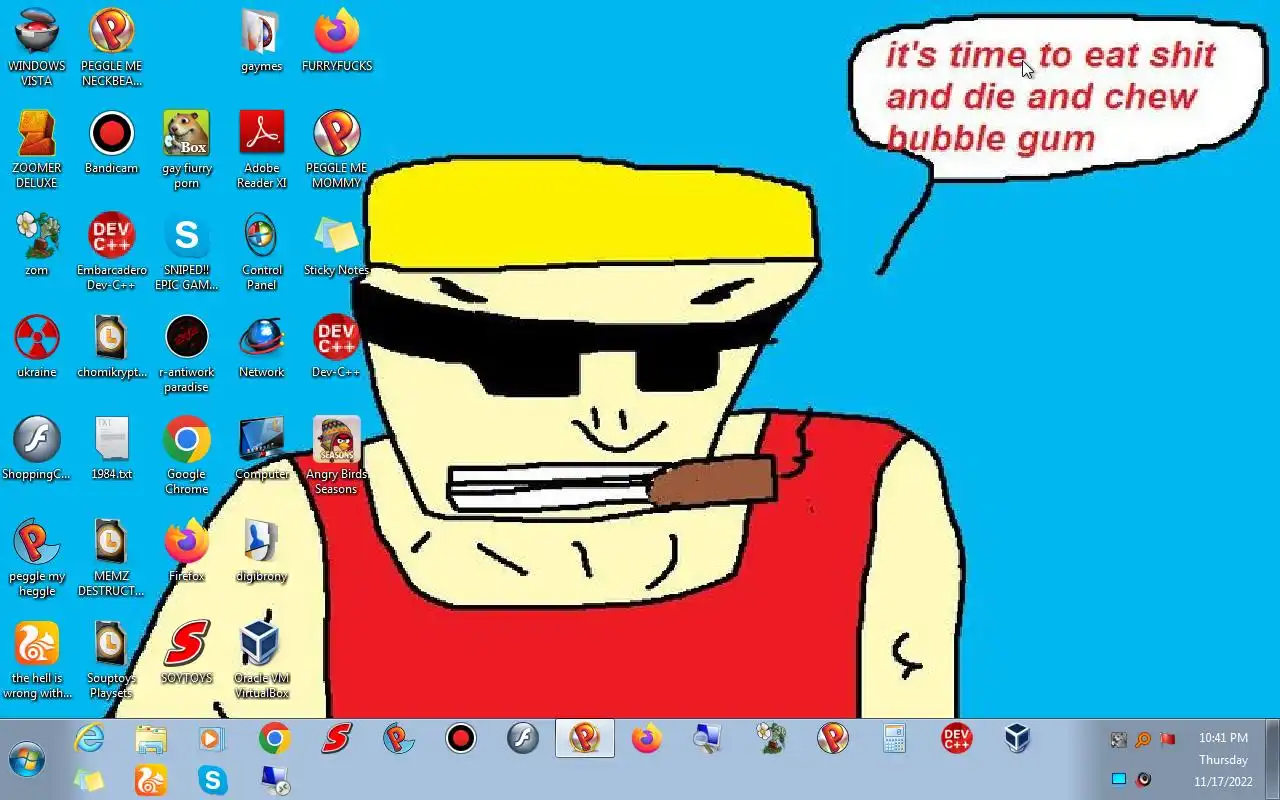Image resolution: width=1280 pixels, height=800 pixels.
Task: Click the UC Browser taskbar icon
Action: click(x=151, y=780)
